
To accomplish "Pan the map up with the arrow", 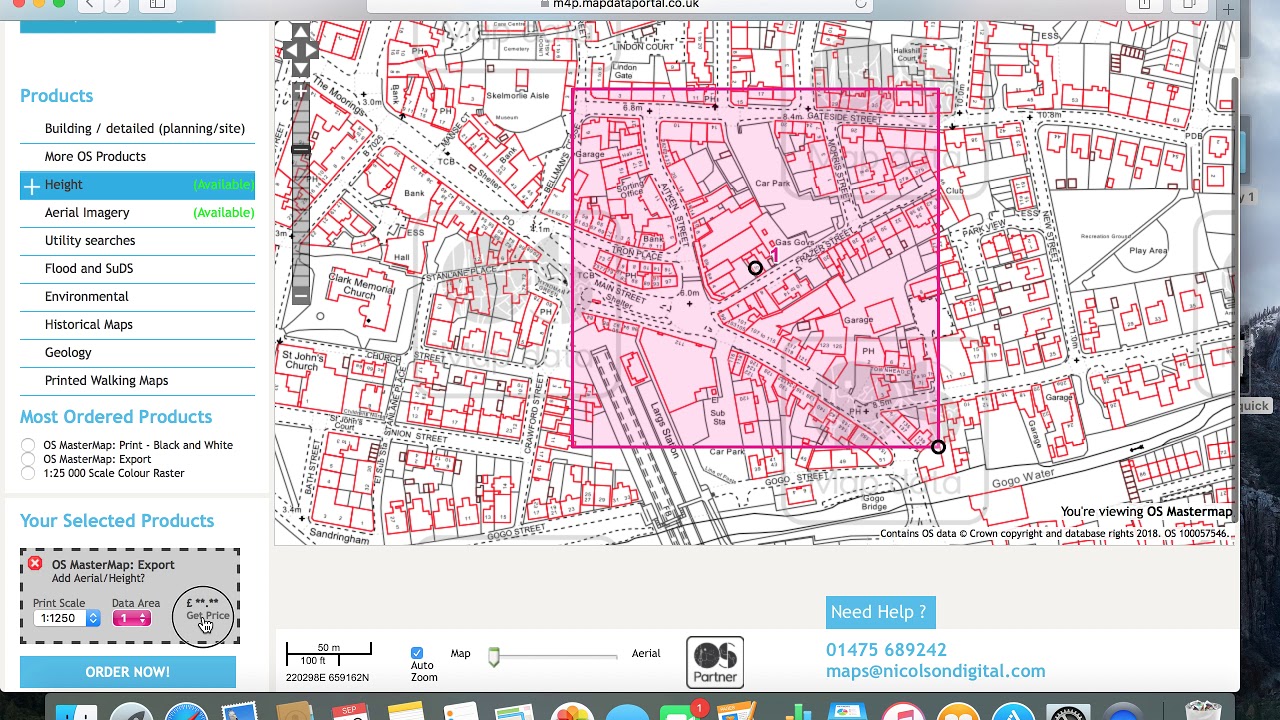I will pos(301,33).
